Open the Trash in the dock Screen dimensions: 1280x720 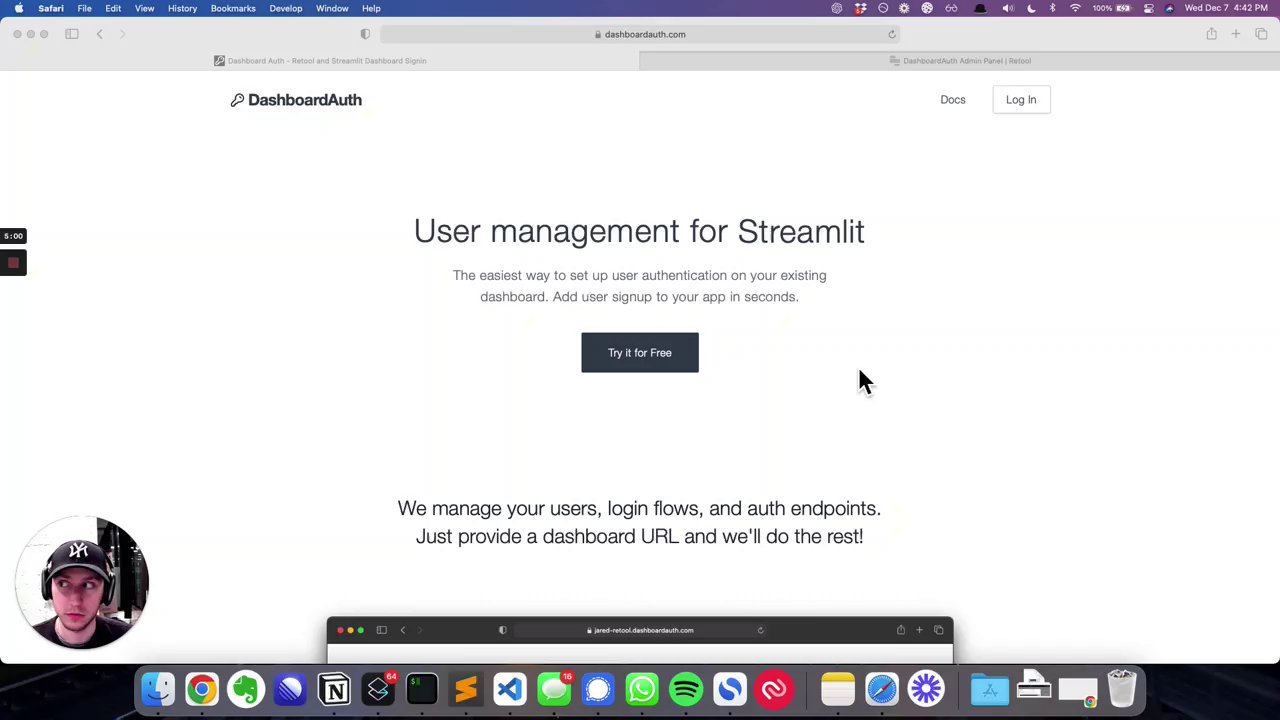pyautogui.click(x=1122, y=689)
